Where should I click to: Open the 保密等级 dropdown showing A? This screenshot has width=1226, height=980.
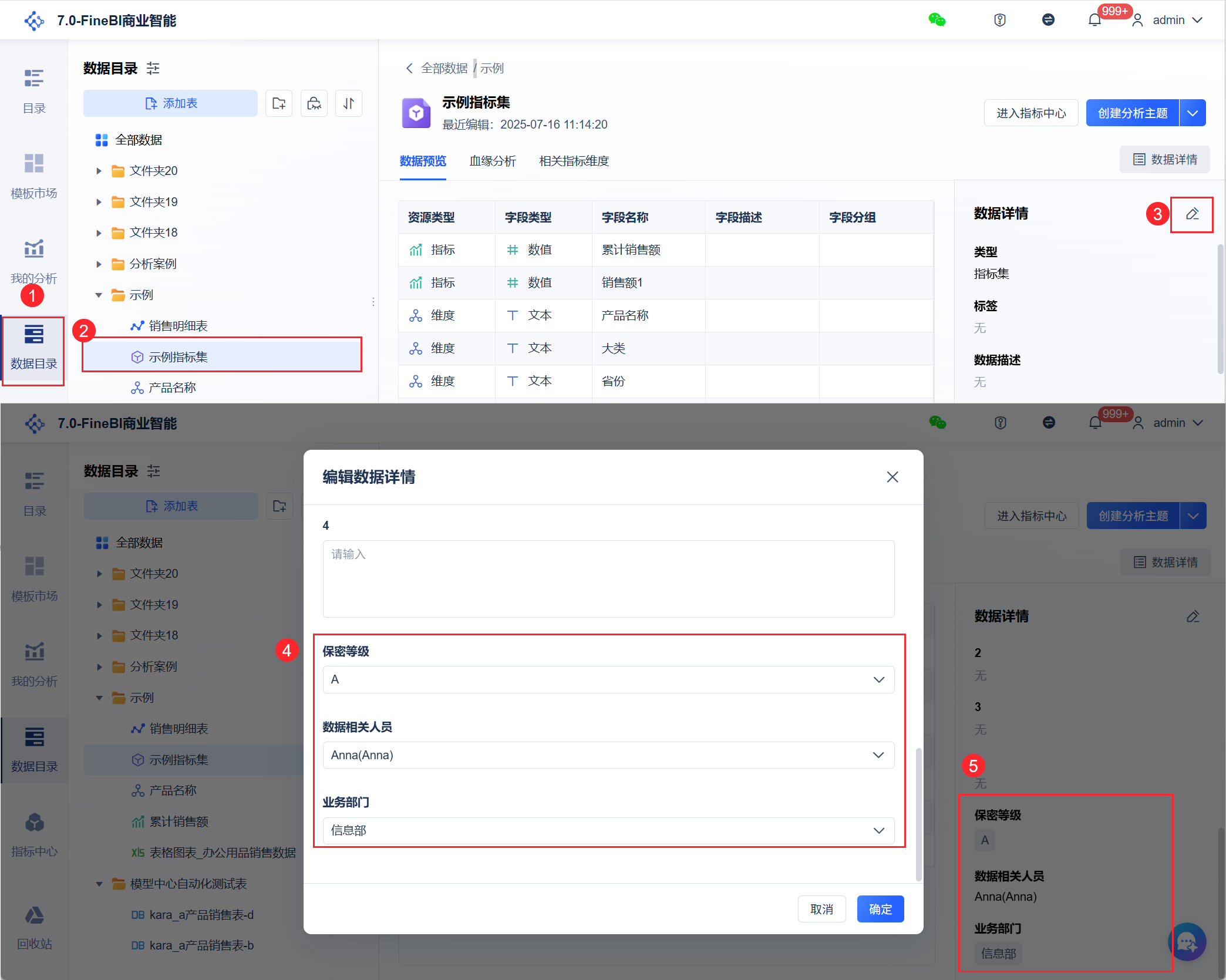[608, 679]
